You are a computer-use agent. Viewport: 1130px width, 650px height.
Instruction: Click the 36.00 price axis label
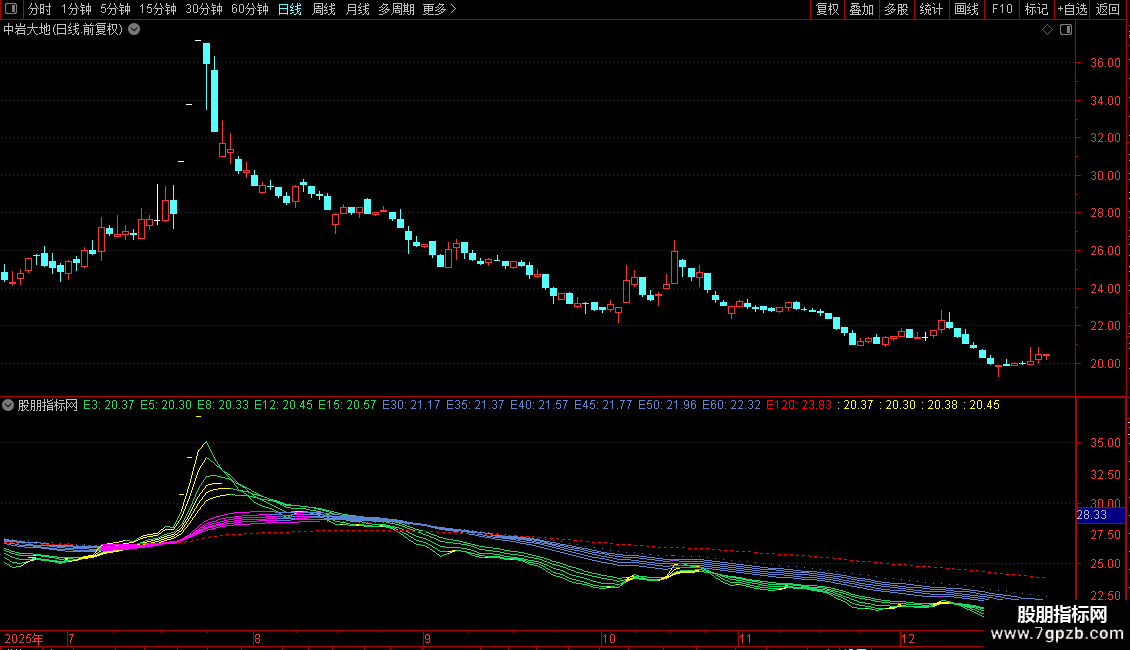[x=1105, y=63]
